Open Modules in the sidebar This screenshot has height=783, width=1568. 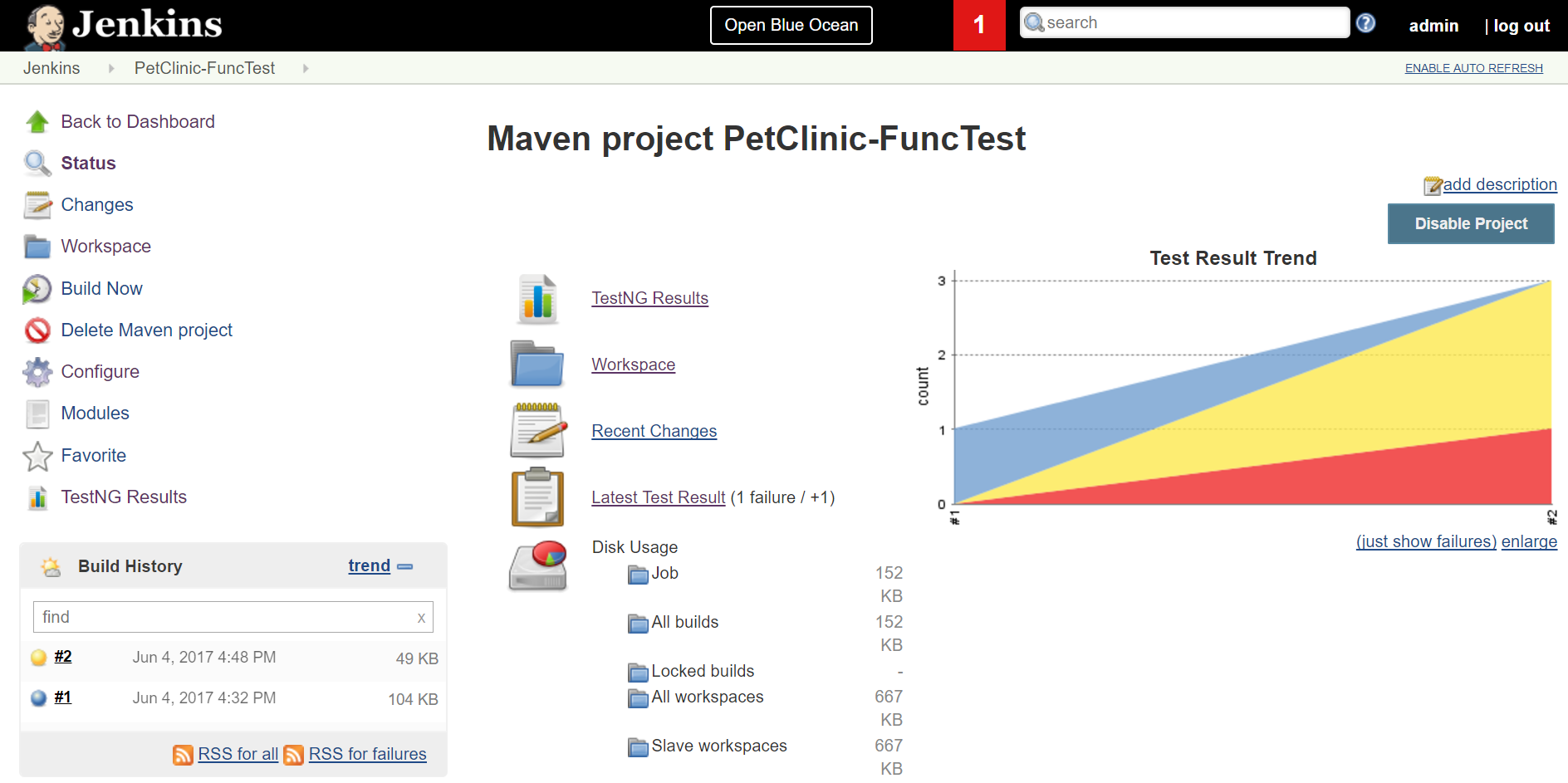pyautogui.click(x=96, y=414)
